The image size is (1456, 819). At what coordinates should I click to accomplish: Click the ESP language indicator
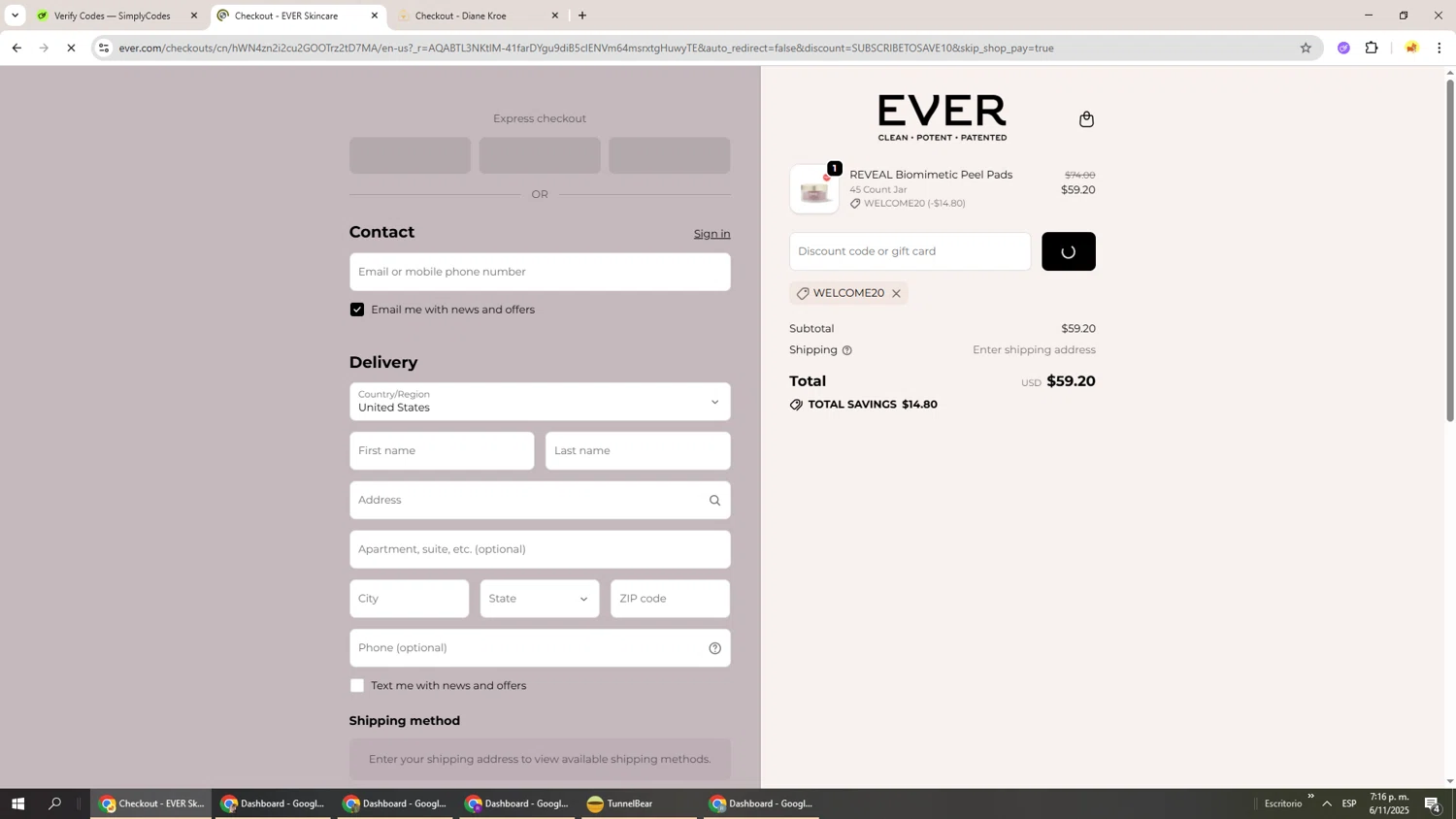1349,803
